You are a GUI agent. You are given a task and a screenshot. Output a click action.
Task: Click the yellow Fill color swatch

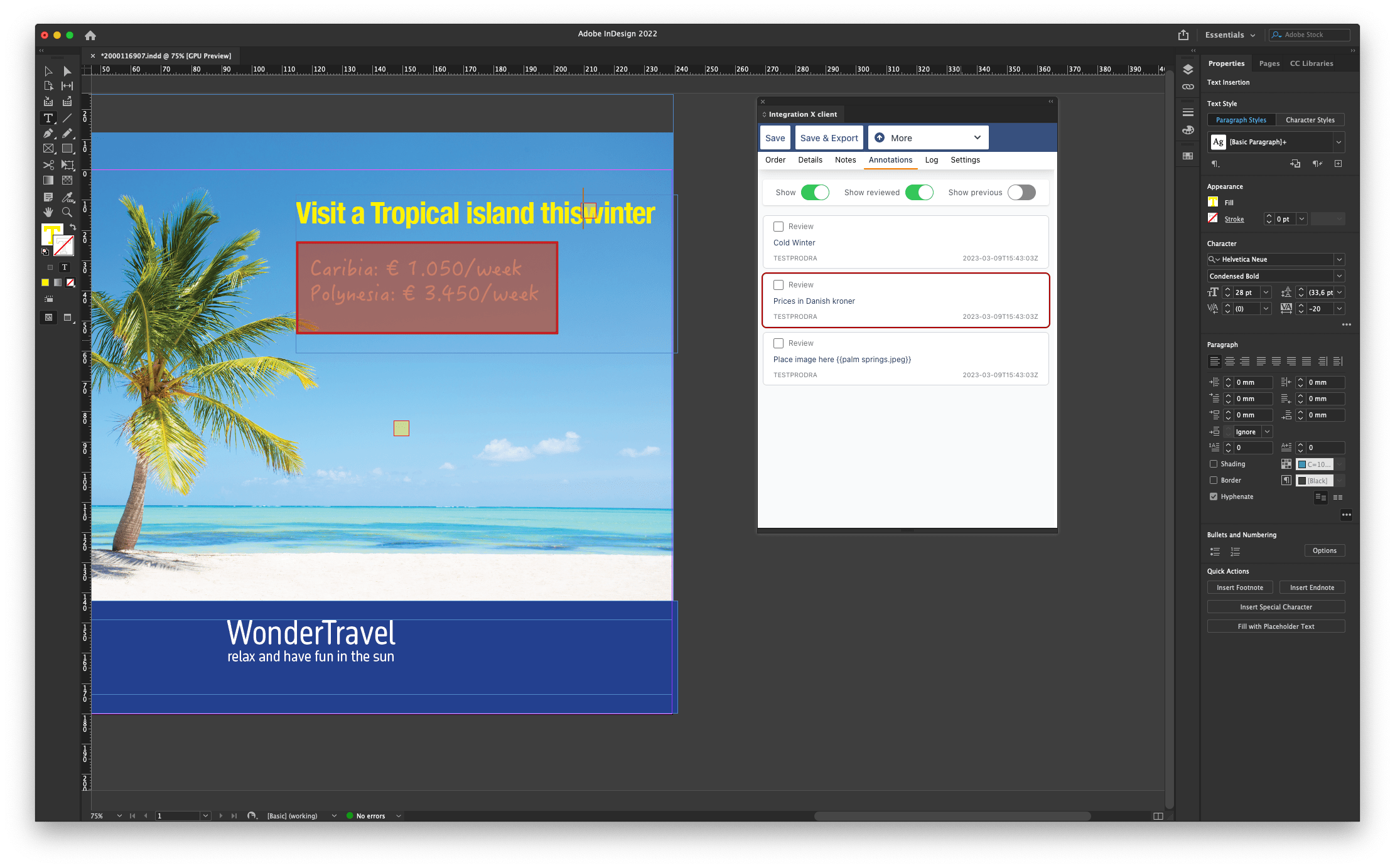[x=1213, y=202]
